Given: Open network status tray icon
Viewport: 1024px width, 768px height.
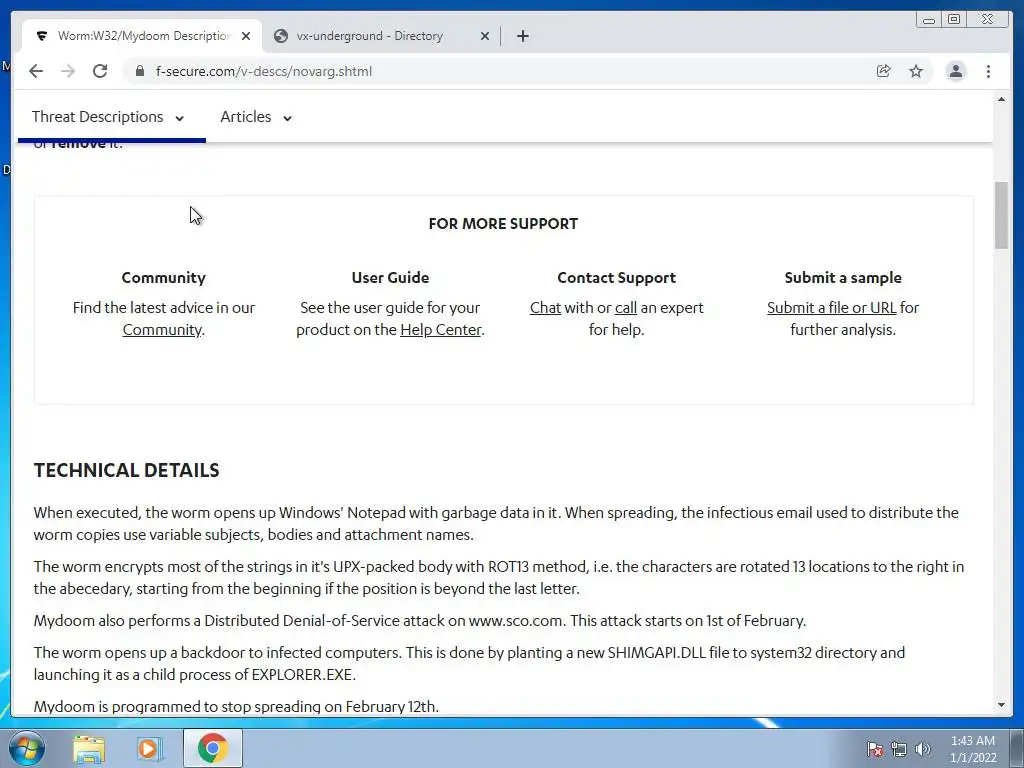Looking at the screenshot, I should pos(899,750).
